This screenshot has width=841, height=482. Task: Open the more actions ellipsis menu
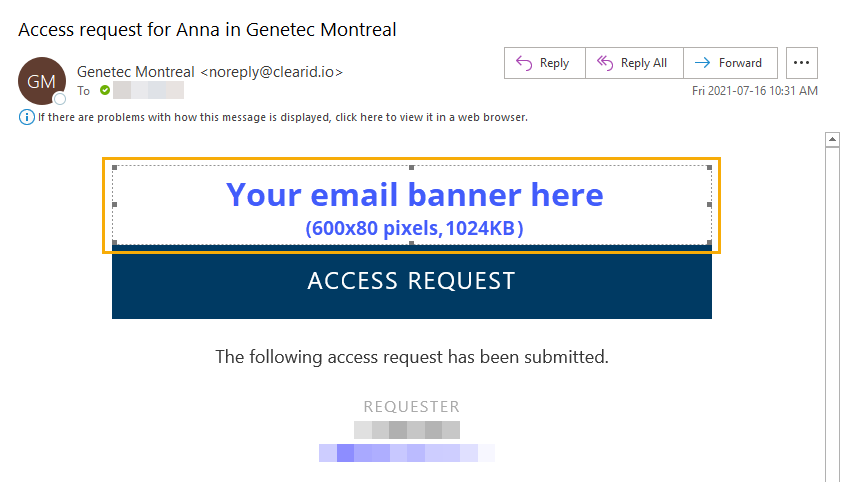point(801,63)
